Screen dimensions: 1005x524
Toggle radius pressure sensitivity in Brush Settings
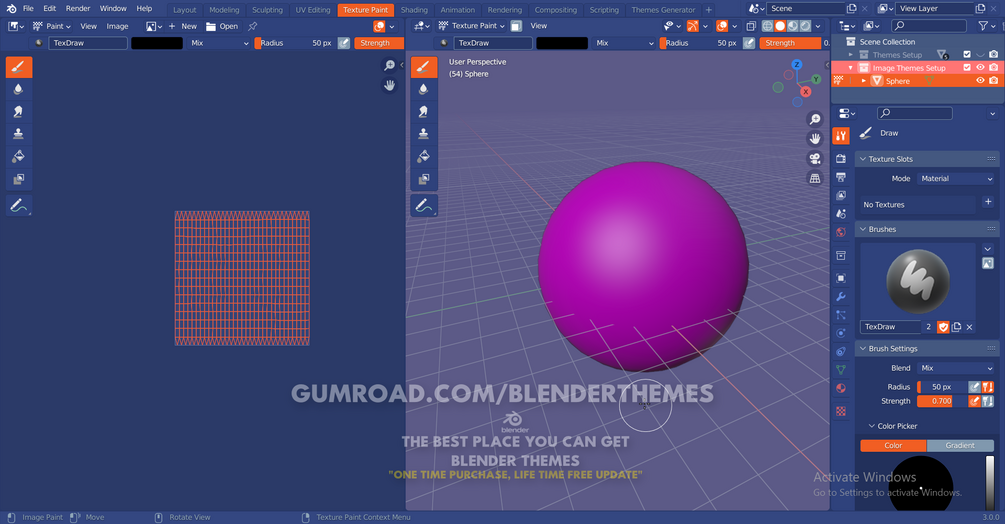974,387
